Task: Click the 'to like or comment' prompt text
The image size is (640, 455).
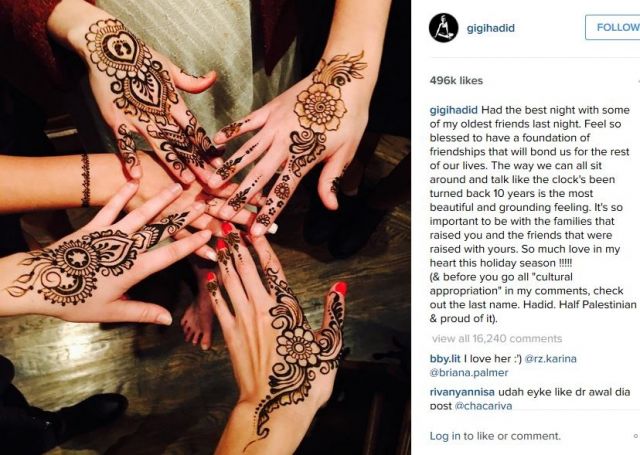Action: [x=512, y=436]
